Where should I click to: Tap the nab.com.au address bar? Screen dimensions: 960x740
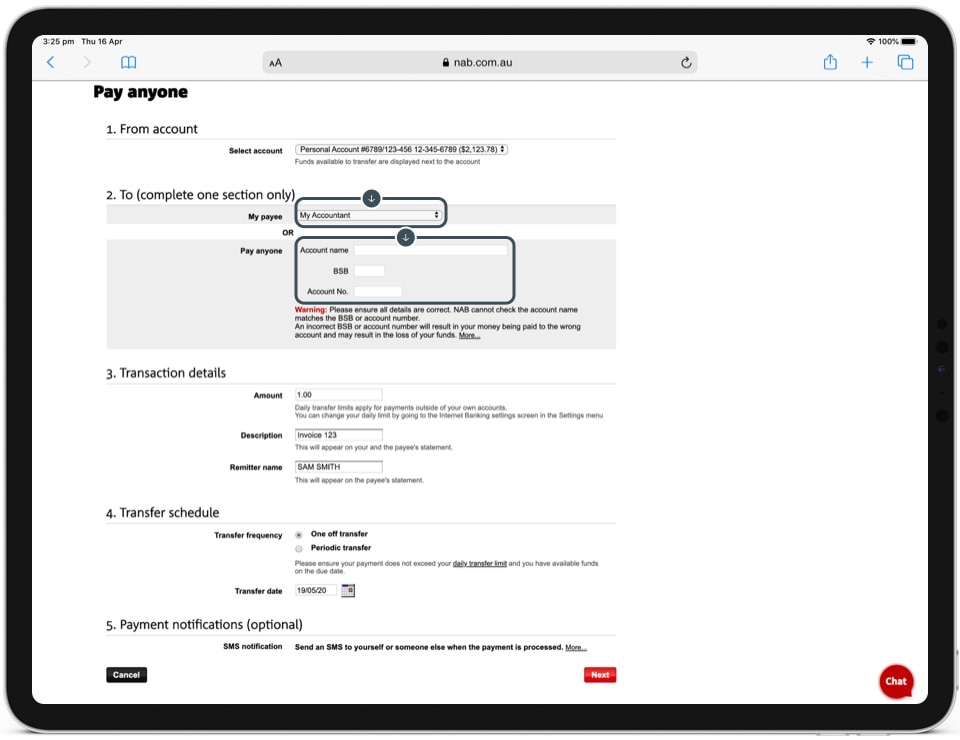click(477, 62)
